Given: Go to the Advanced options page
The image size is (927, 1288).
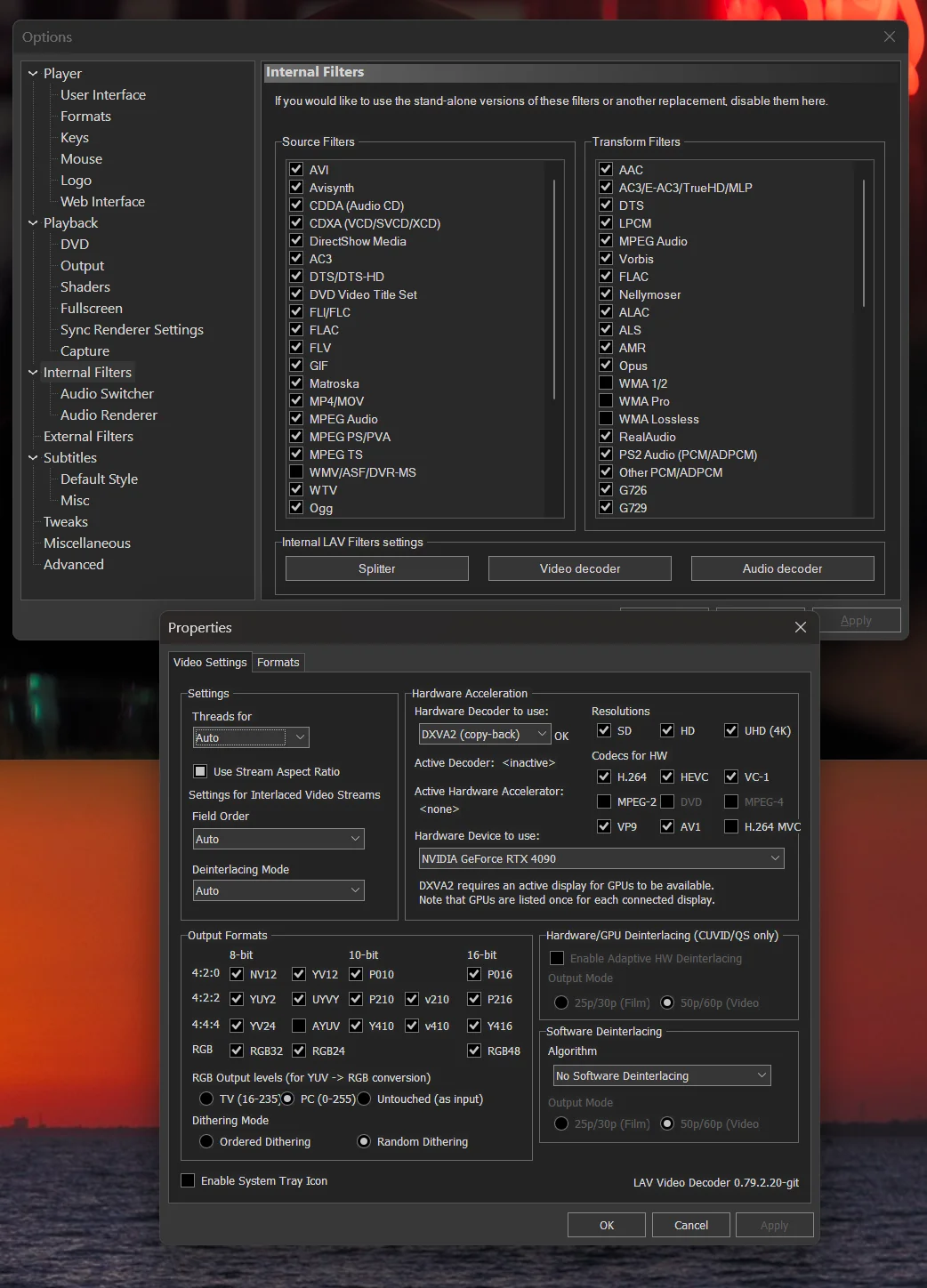Looking at the screenshot, I should (74, 565).
